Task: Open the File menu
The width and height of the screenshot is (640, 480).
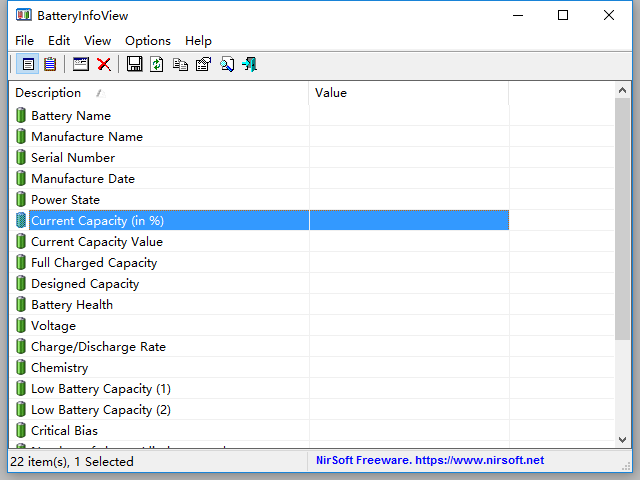Action: click(24, 41)
